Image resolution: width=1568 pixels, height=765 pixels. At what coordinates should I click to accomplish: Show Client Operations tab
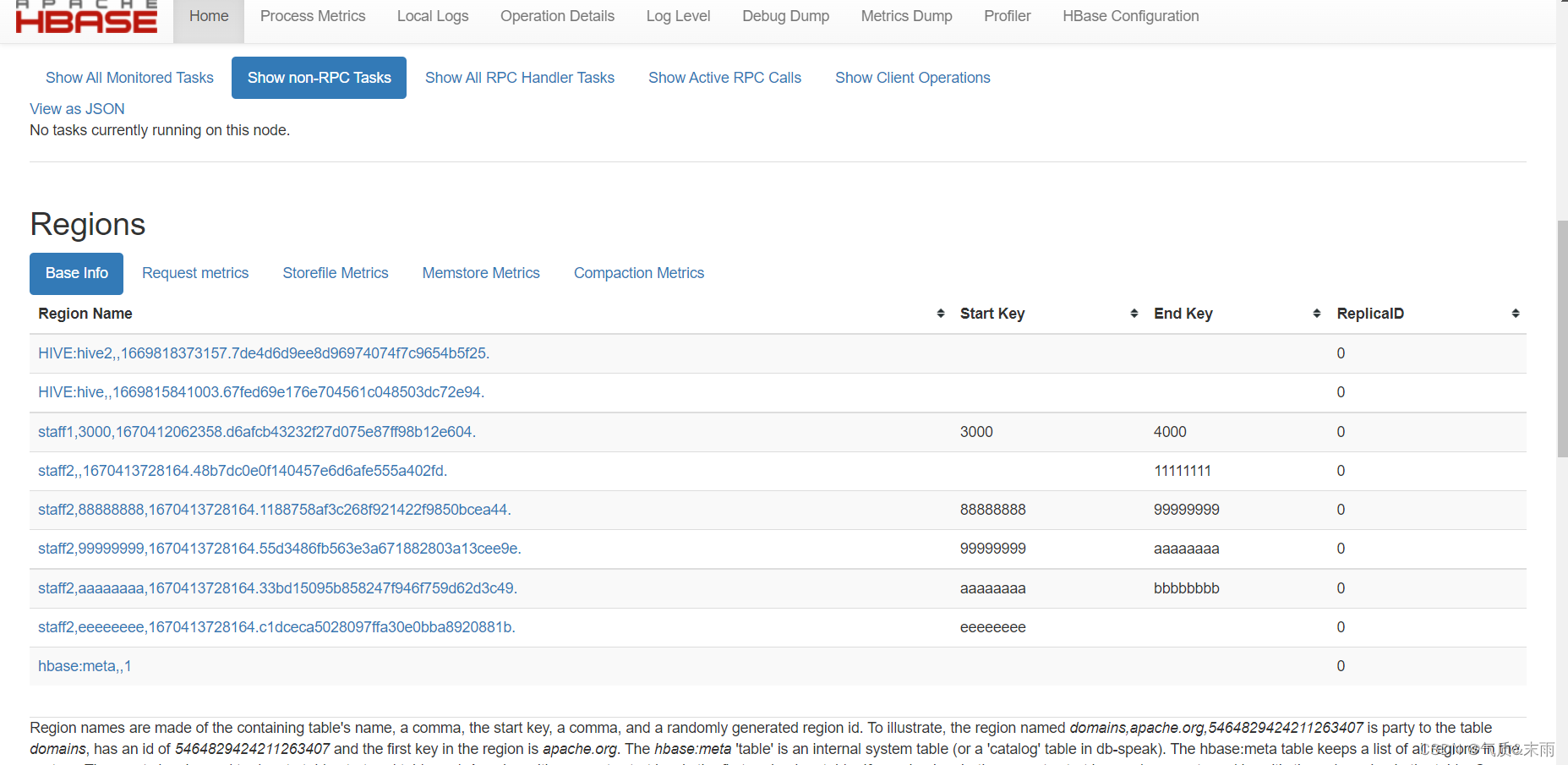(912, 78)
